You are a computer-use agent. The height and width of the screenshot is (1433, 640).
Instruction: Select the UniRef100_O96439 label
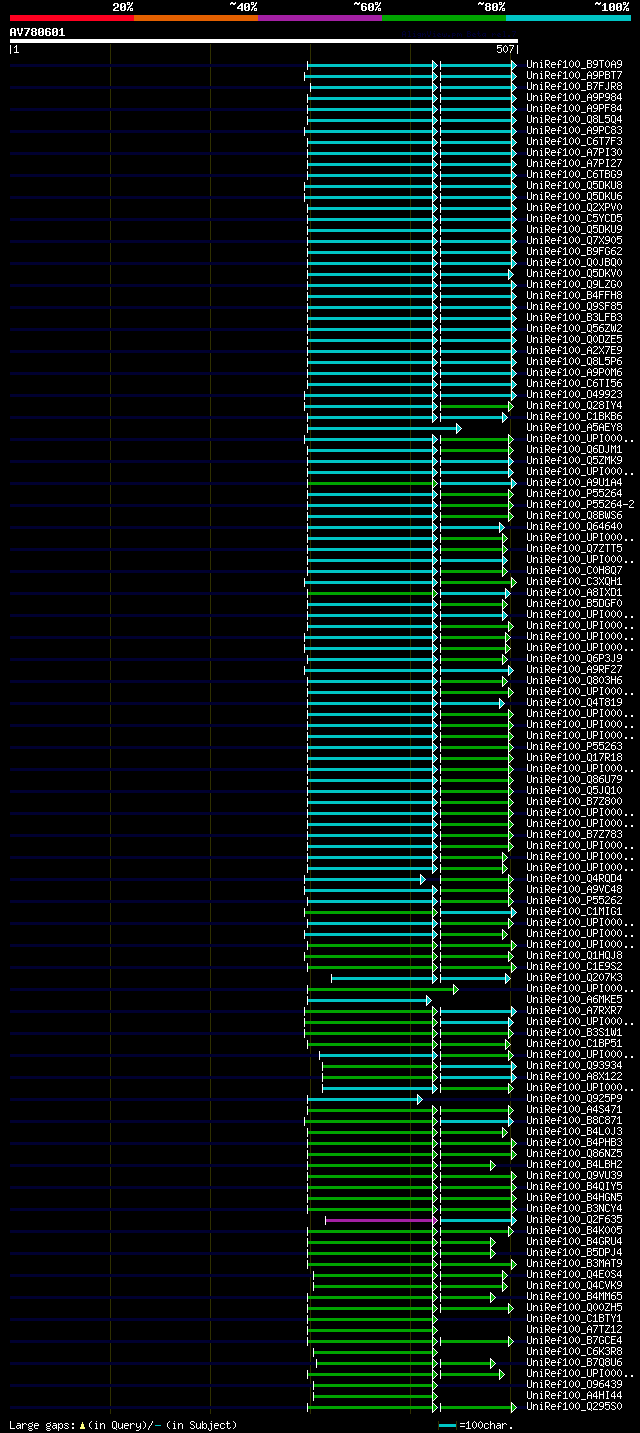(x=574, y=1385)
